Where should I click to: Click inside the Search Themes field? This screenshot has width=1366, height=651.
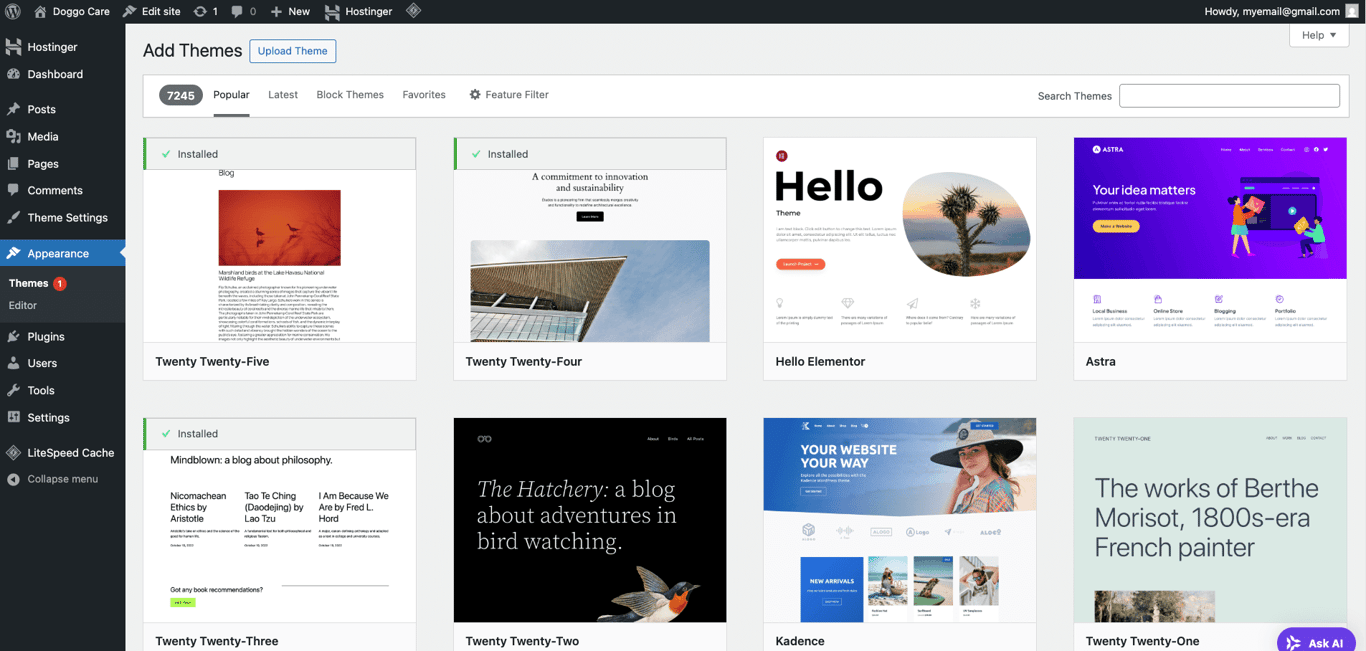point(1228,95)
